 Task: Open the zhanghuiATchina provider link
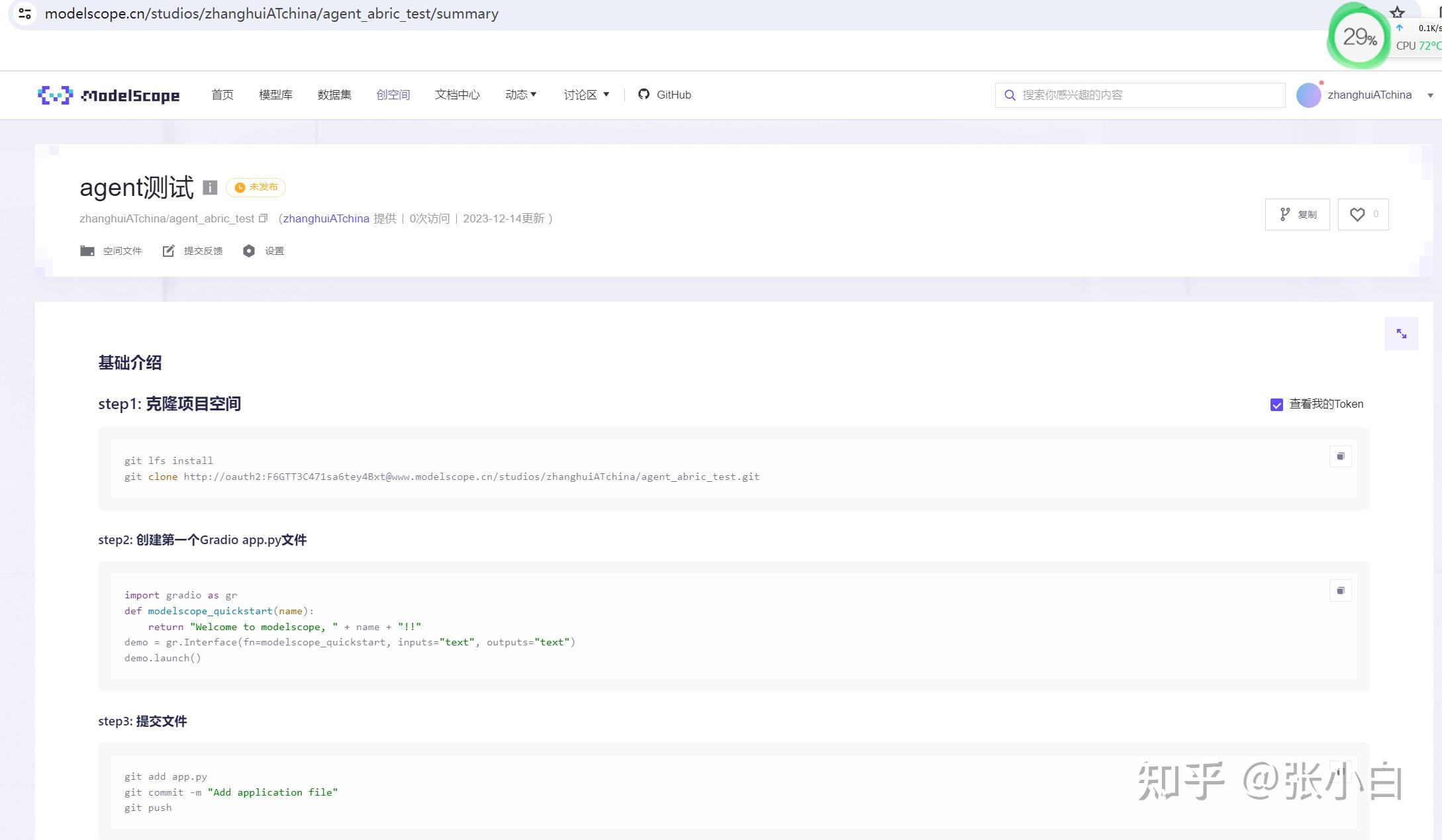[x=326, y=218]
